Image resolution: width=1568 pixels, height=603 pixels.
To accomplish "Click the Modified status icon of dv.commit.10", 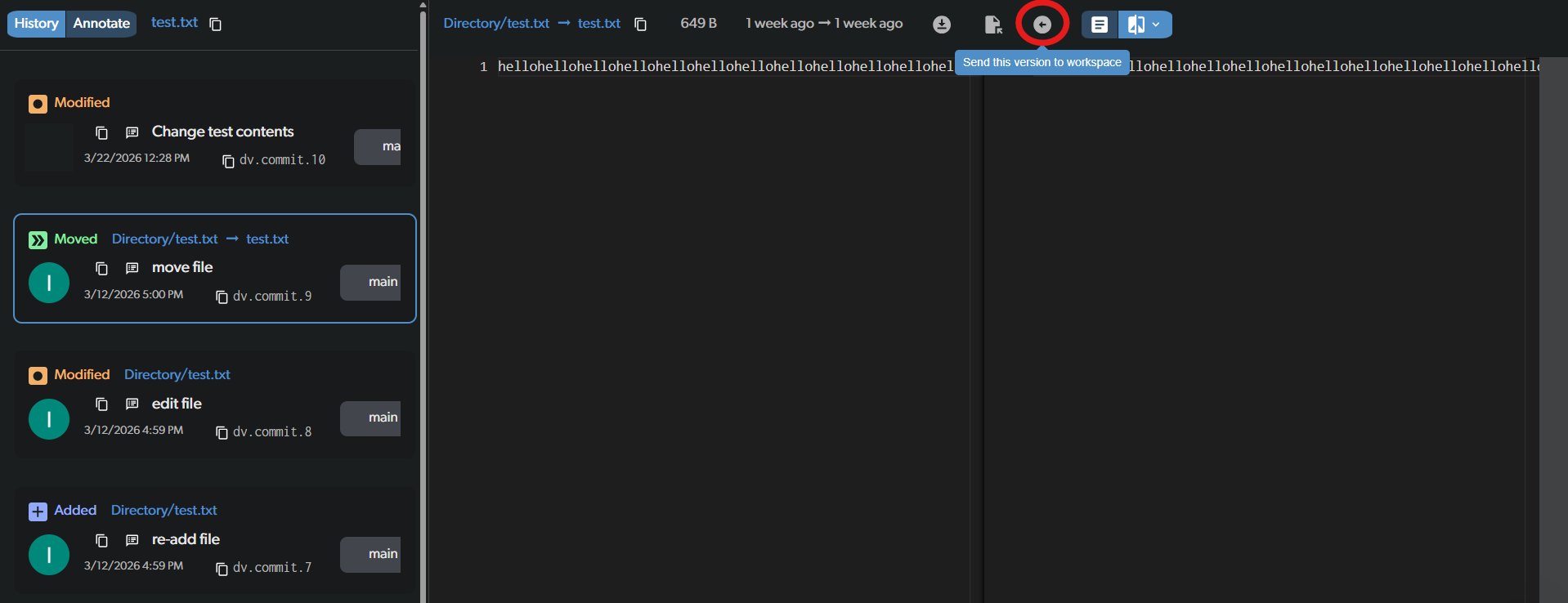I will [x=38, y=104].
